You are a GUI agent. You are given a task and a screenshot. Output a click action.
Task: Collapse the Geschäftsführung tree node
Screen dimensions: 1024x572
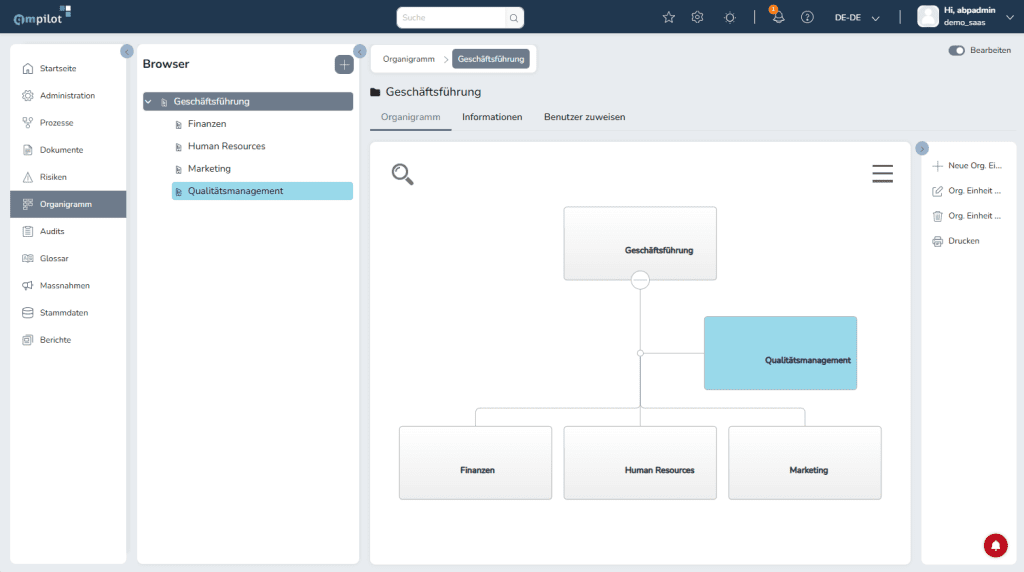[148, 101]
